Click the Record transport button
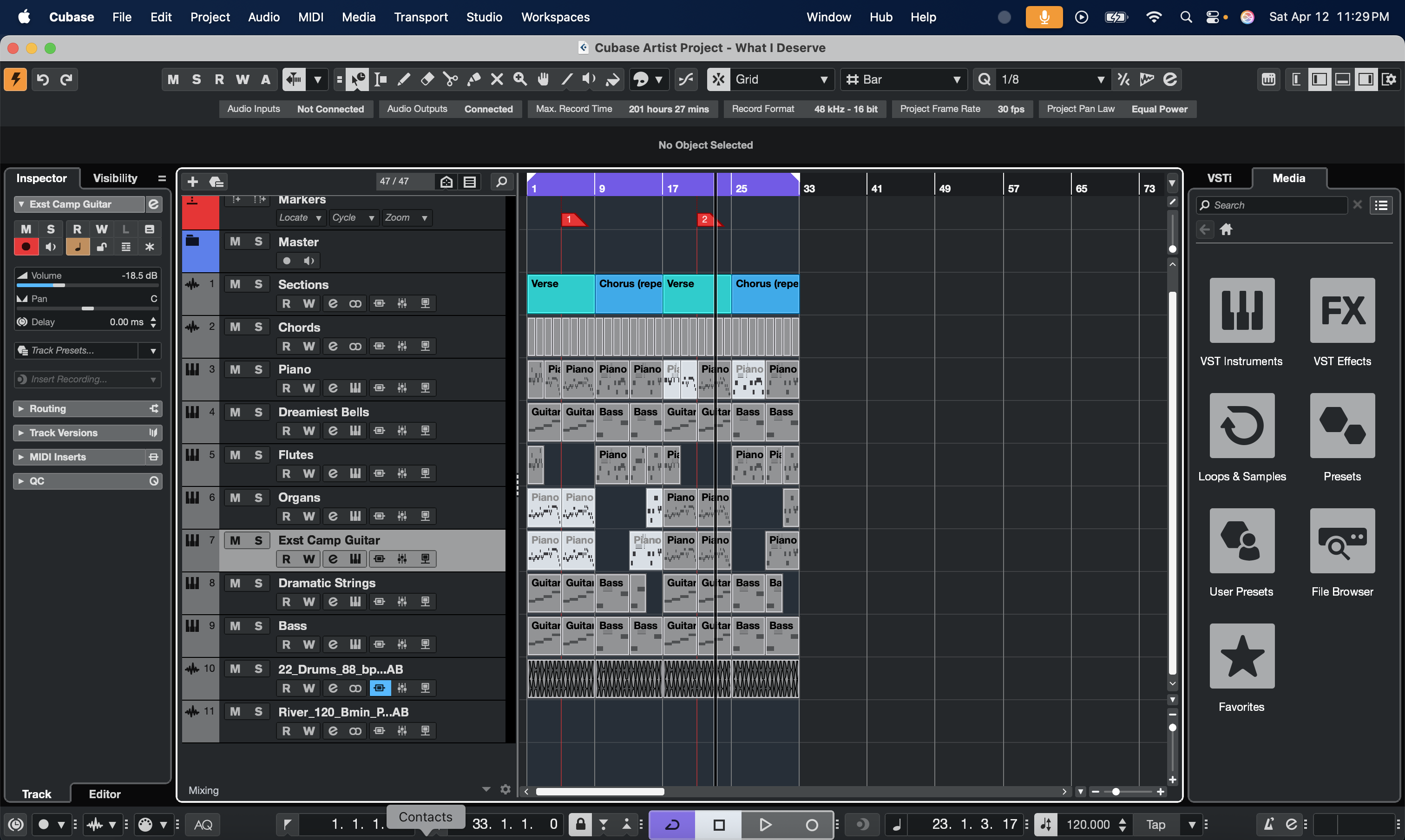1405x840 pixels. click(x=811, y=825)
